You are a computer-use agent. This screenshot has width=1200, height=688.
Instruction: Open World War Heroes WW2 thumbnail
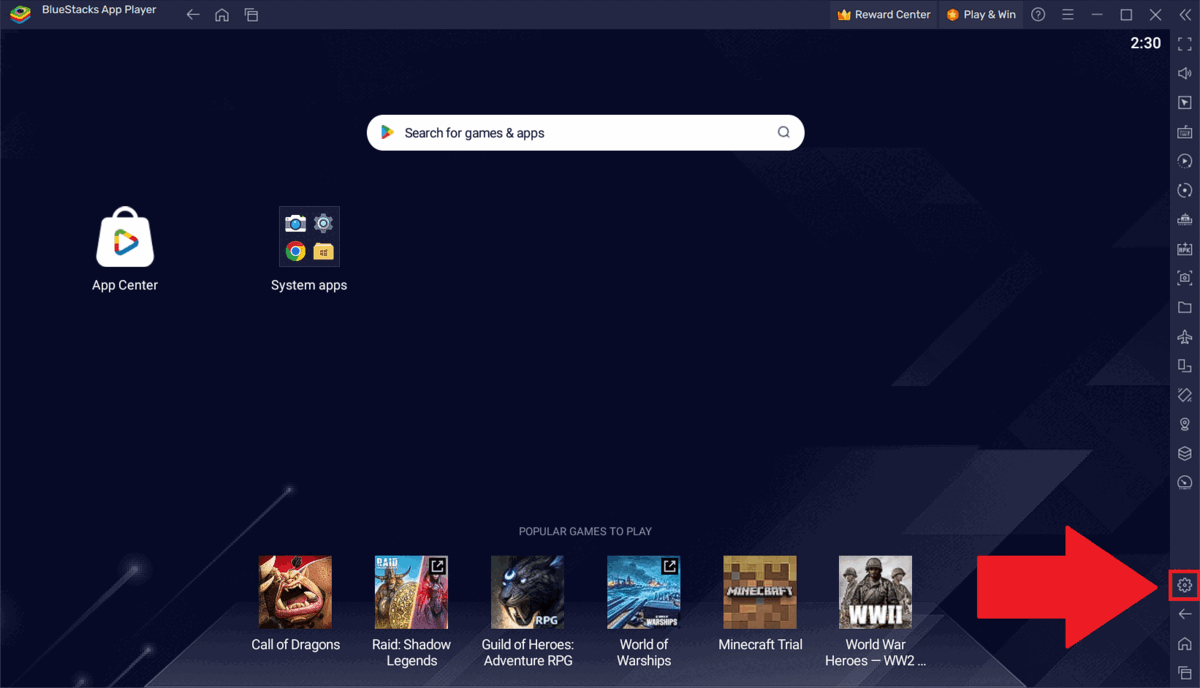pos(875,592)
